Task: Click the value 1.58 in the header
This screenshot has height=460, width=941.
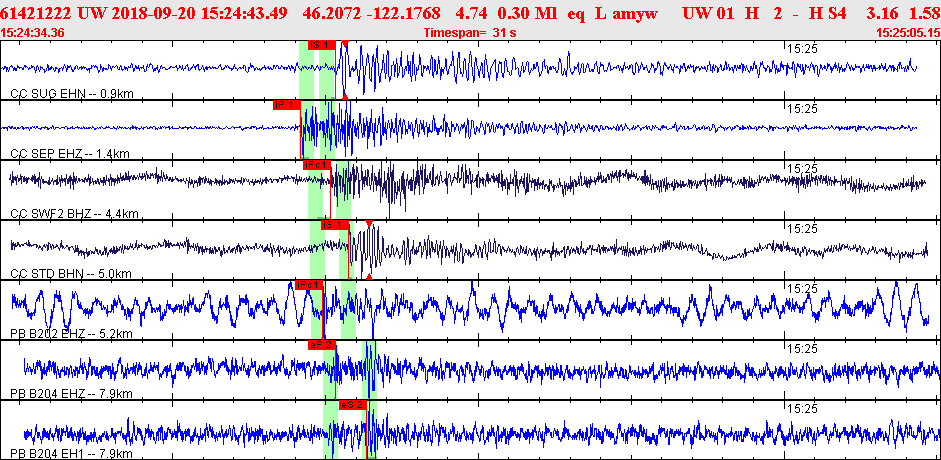Action: [924, 13]
